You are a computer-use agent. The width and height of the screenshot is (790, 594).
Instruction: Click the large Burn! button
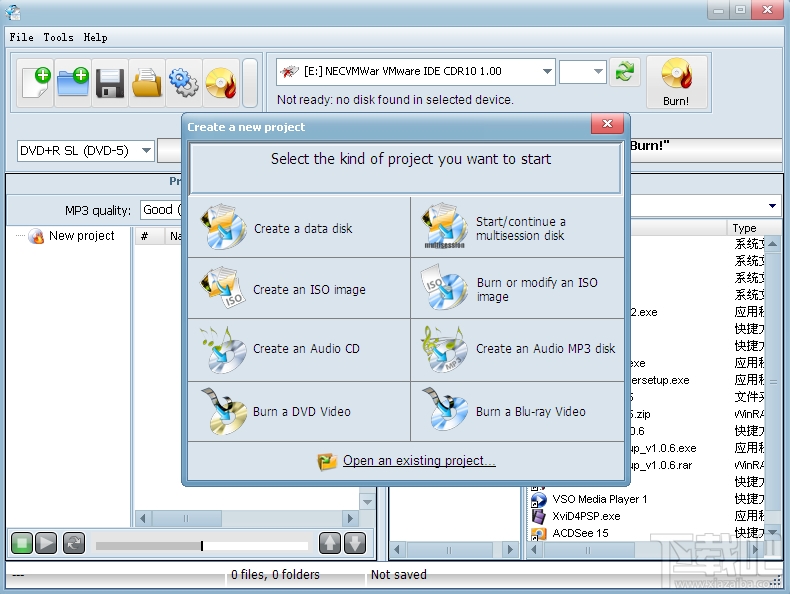[677, 82]
